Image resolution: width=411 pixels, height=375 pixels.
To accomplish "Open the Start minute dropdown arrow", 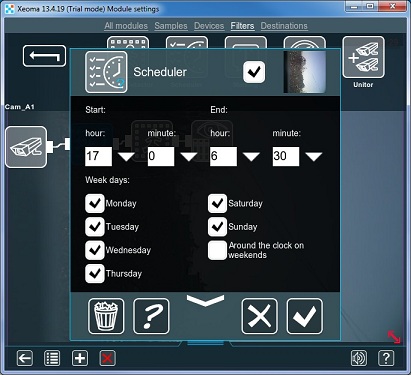I will tap(189, 156).
